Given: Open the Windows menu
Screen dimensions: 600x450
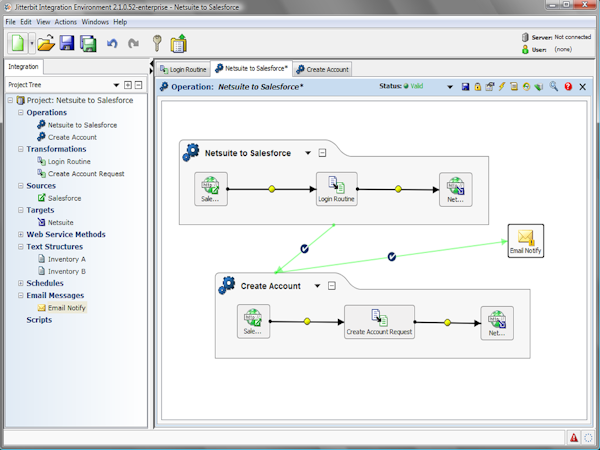Looking at the screenshot, I should (95, 22).
